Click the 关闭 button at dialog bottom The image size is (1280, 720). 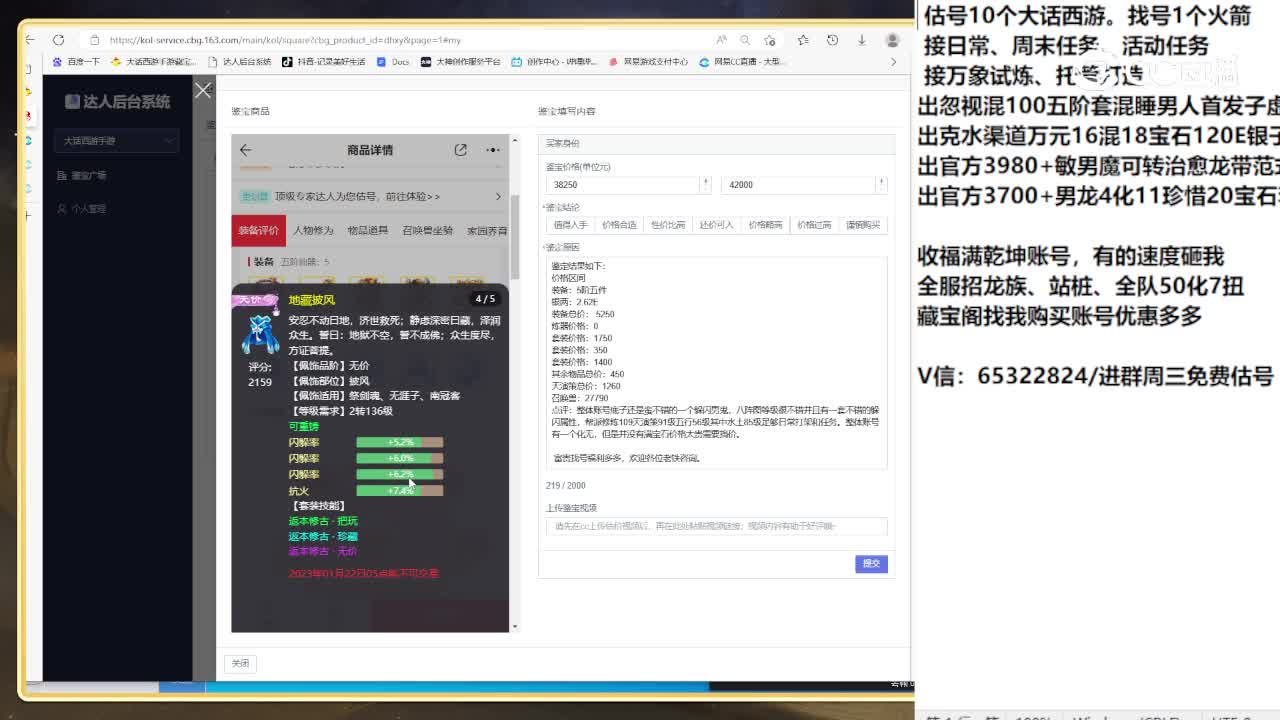tap(240, 663)
